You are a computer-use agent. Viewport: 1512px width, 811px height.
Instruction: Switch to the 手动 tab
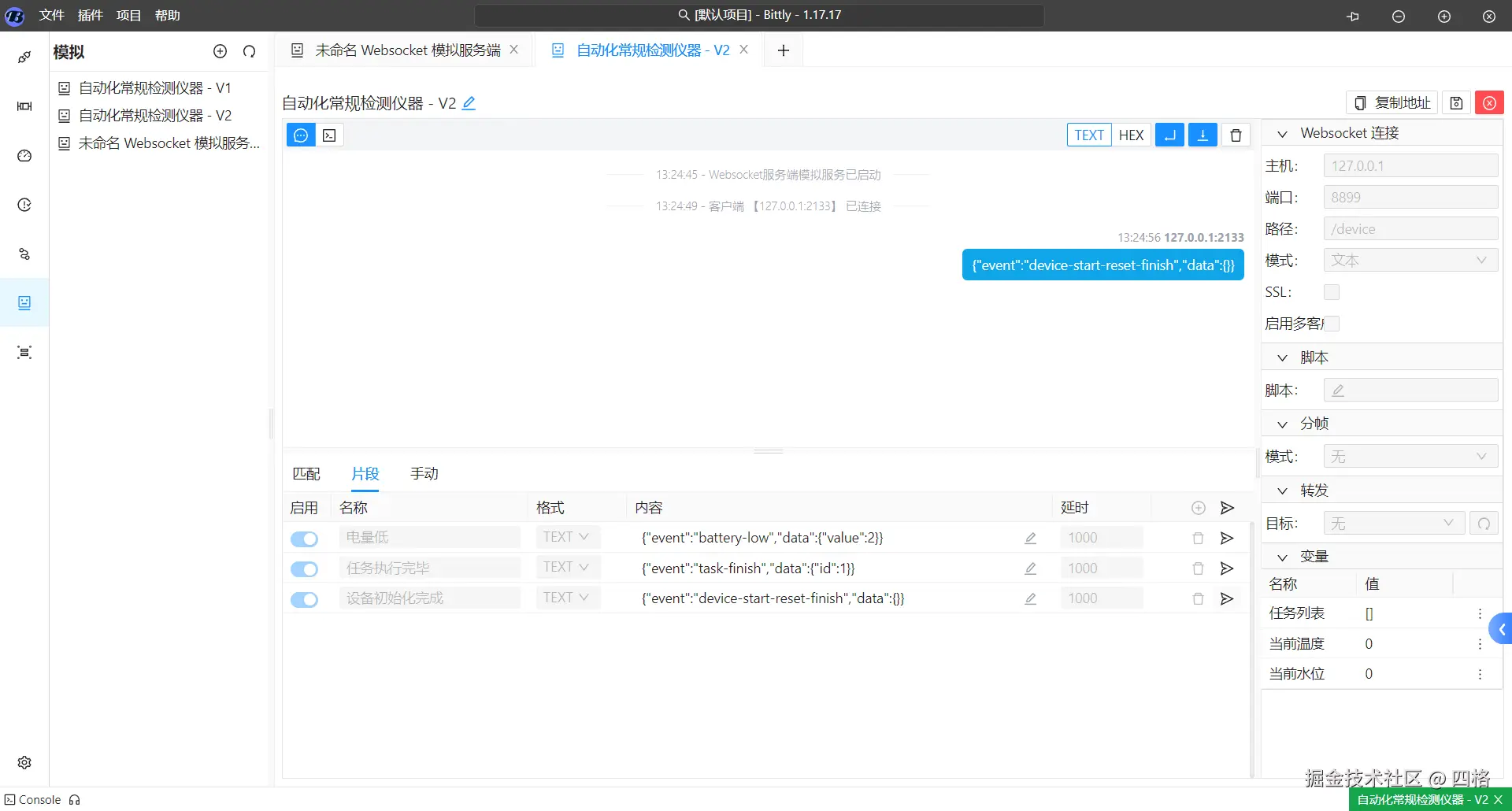[424, 474]
